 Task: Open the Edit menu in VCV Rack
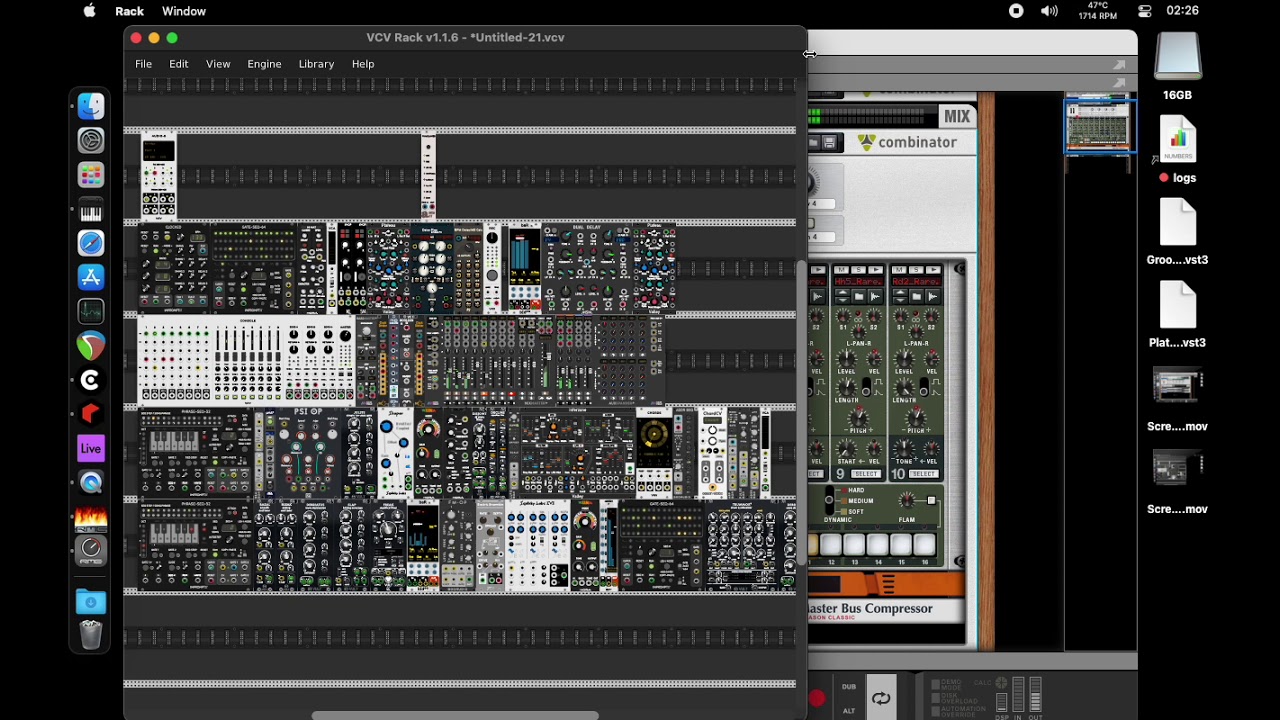tap(179, 64)
